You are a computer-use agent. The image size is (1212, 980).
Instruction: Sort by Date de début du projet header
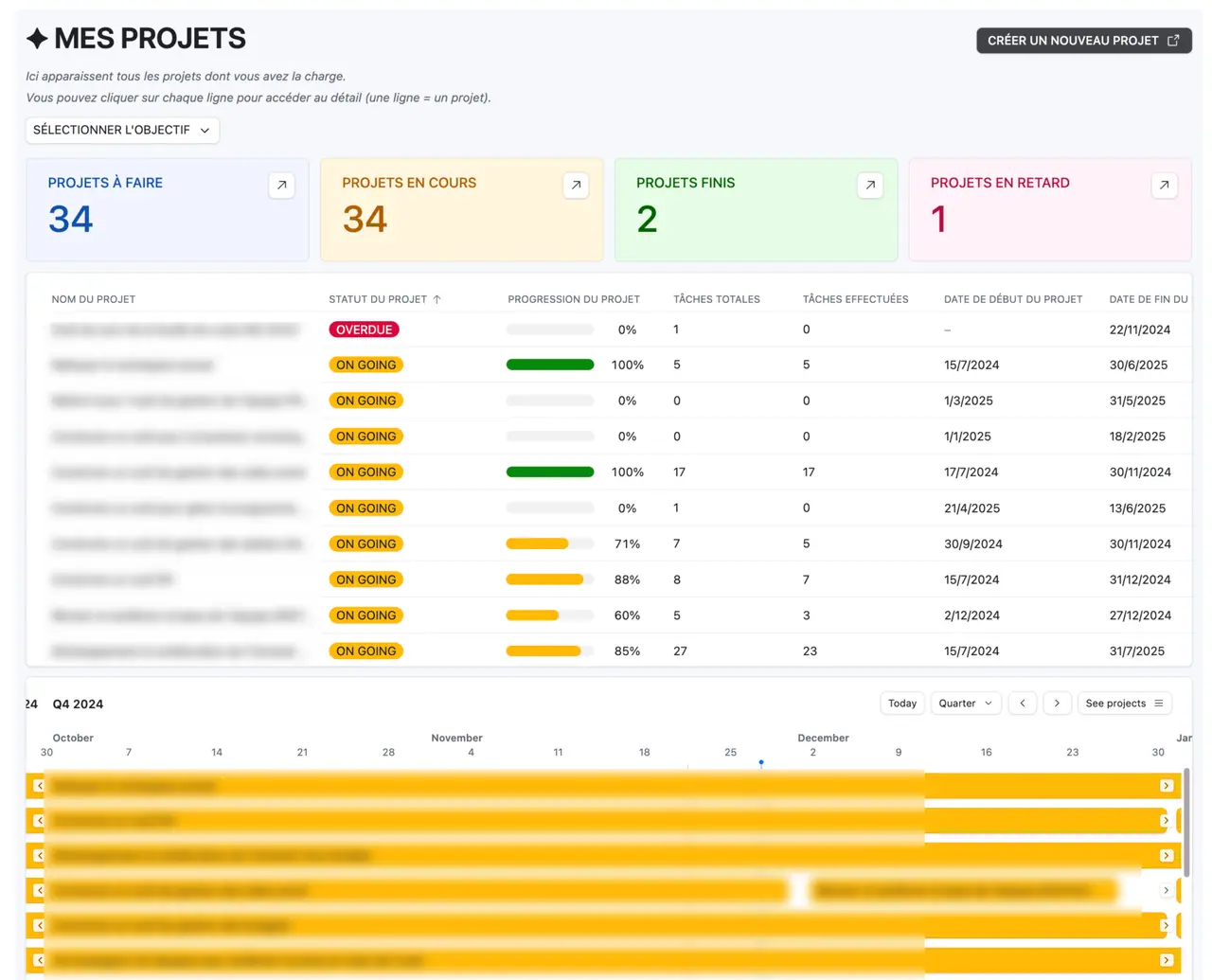(1013, 299)
